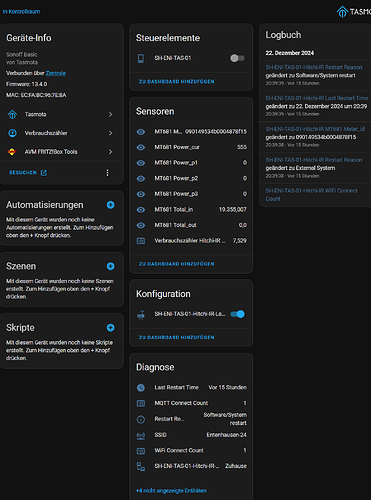The width and height of the screenshot is (371, 500).
Task: Open the three-dot menu in Geräte-Info
Action: click(x=107, y=173)
